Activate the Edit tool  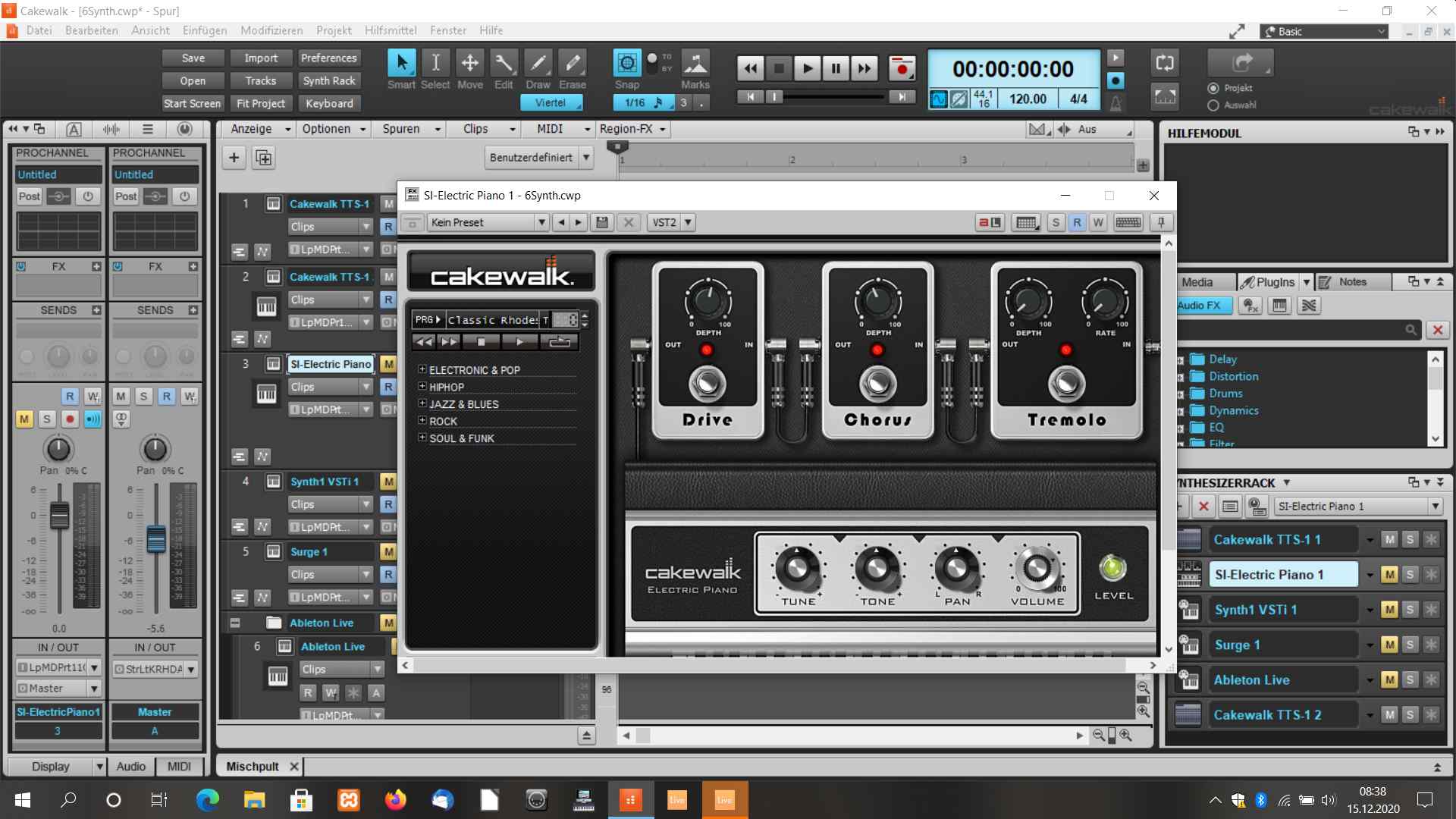click(x=504, y=63)
